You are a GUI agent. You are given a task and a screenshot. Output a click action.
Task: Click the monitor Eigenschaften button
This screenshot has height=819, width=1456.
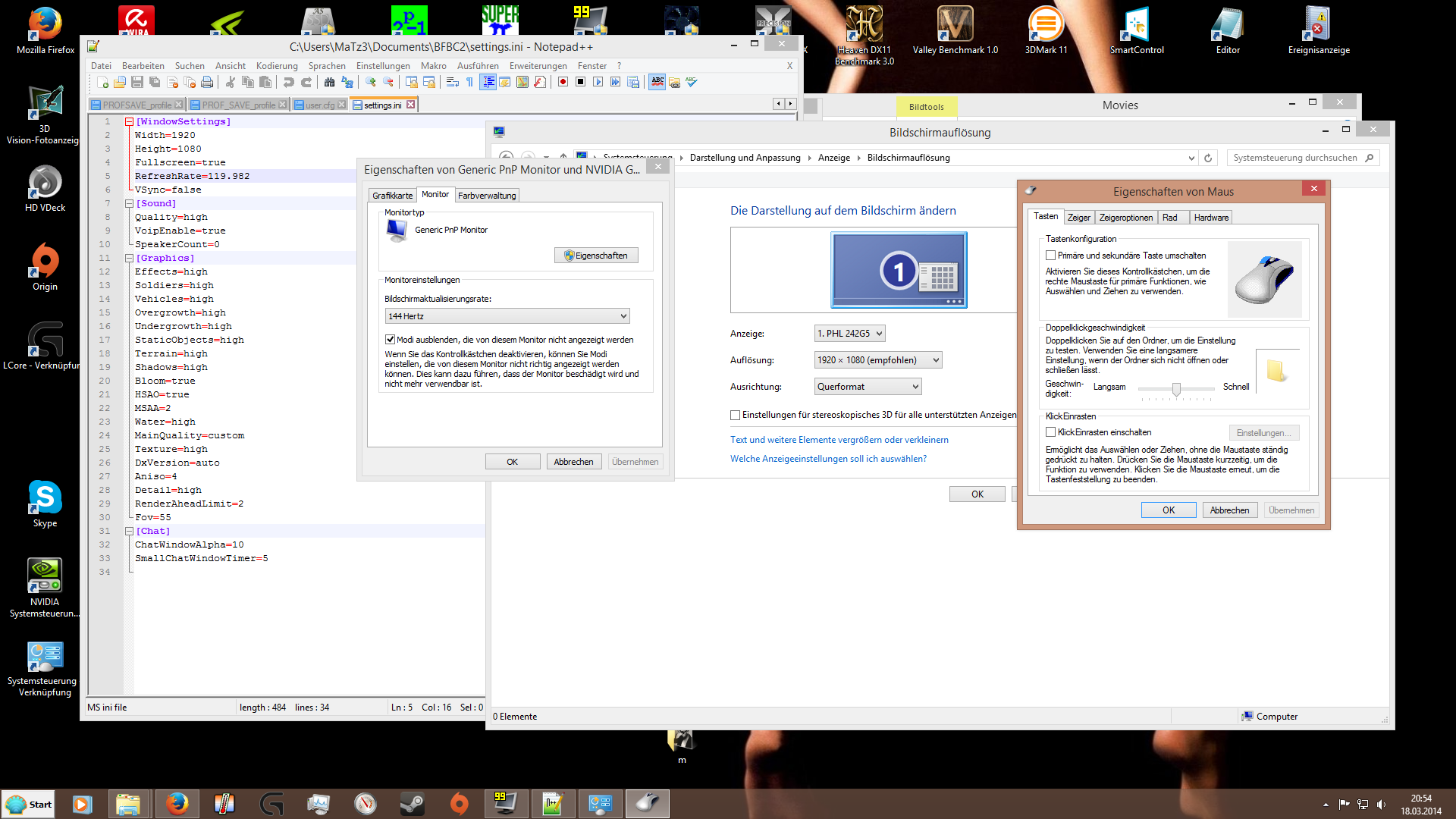click(596, 256)
